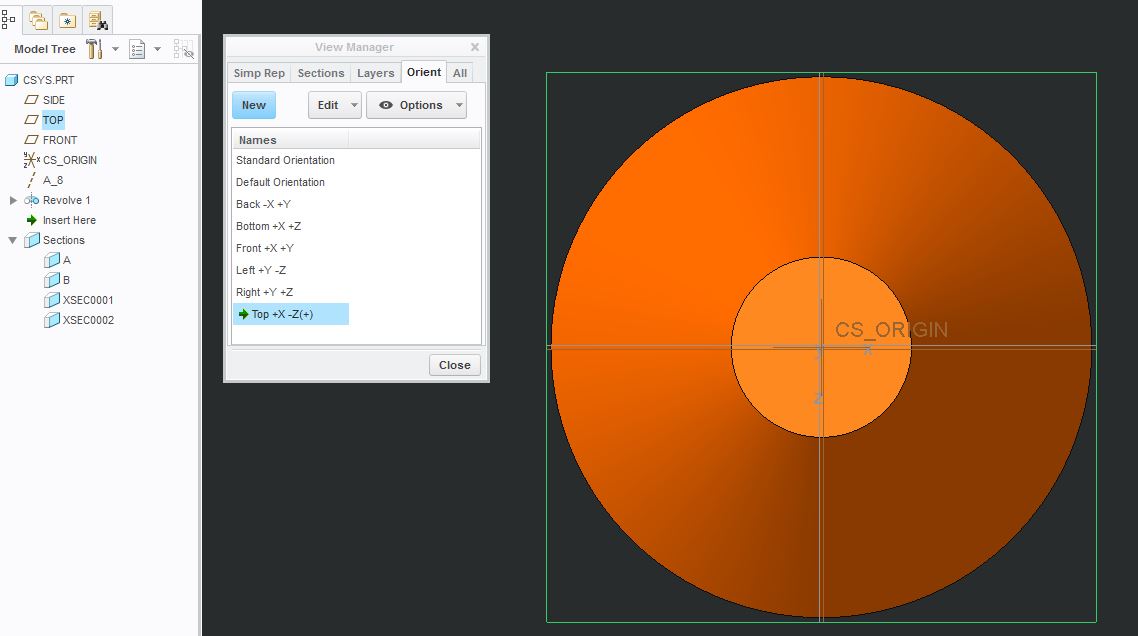This screenshot has width=1138, height=636.
Task: Select the Front +X +Y view
Action: click(265, 248)
